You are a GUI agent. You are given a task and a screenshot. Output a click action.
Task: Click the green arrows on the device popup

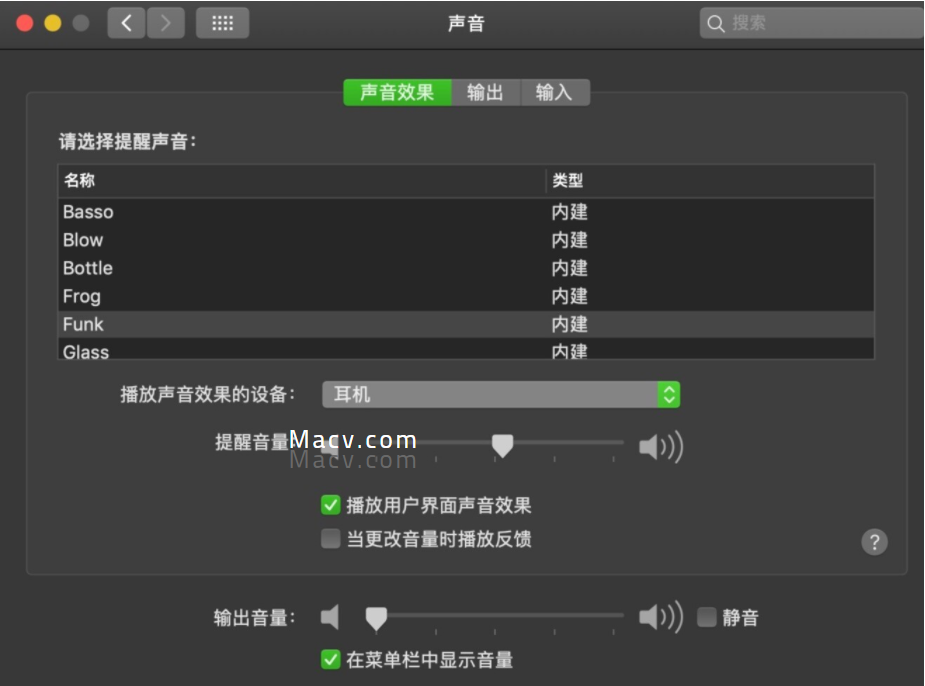tap(669, 394)
